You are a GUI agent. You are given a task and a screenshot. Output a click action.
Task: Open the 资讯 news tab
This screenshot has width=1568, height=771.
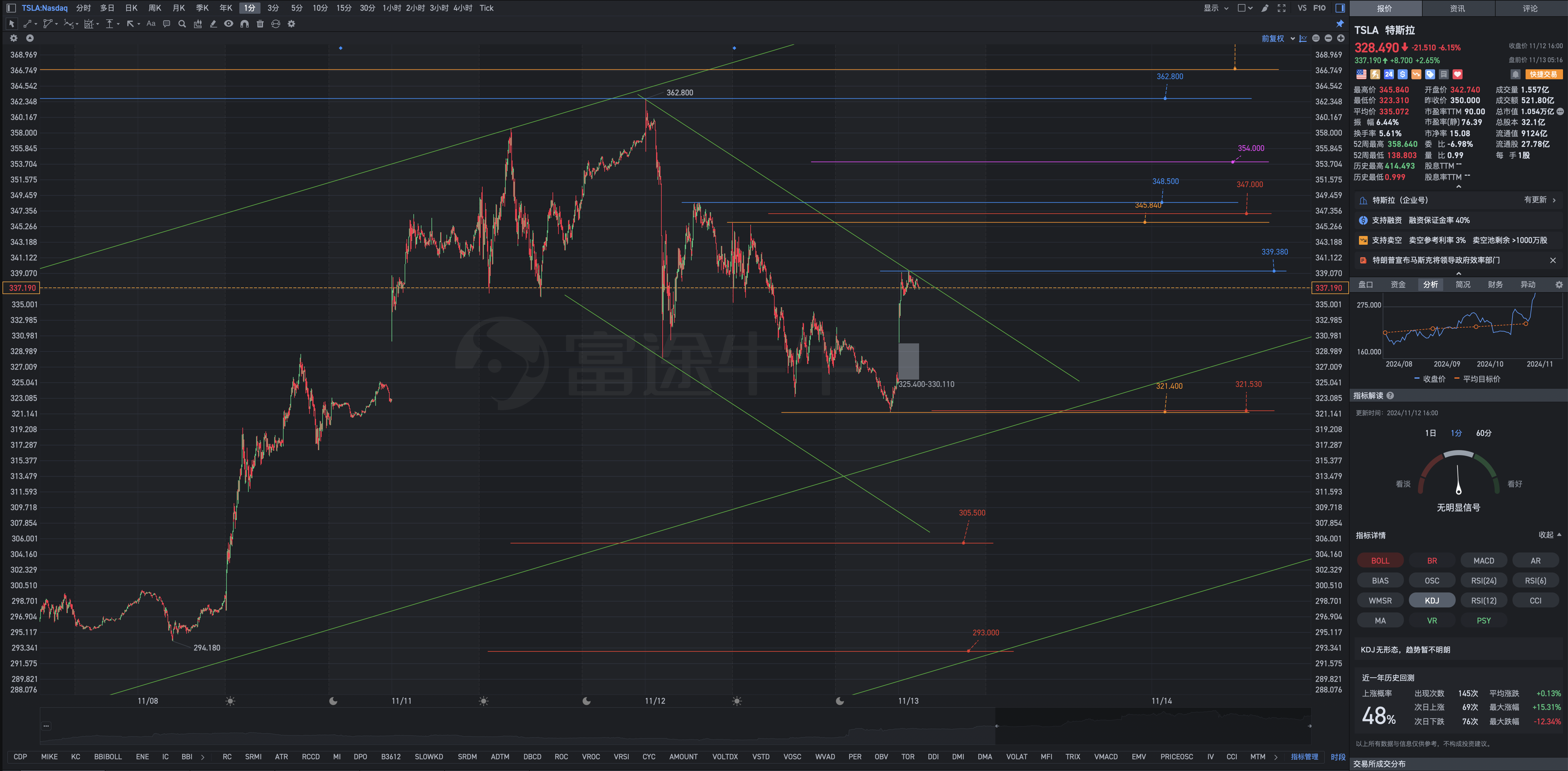click(1457, 8)
